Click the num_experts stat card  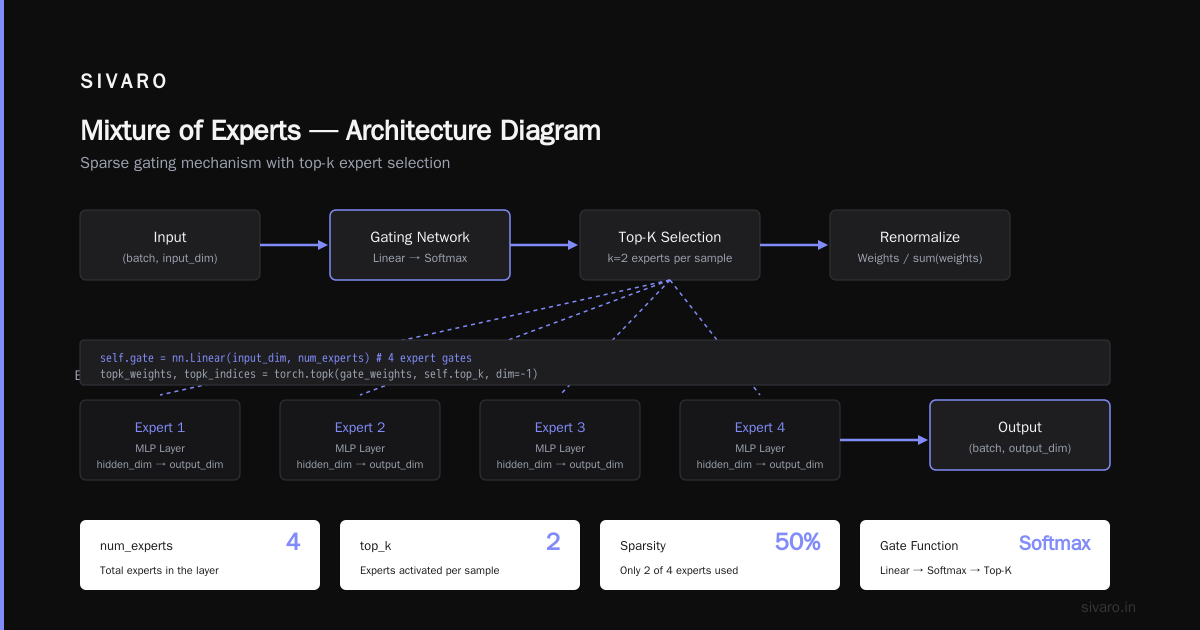(x=200, y=555)
